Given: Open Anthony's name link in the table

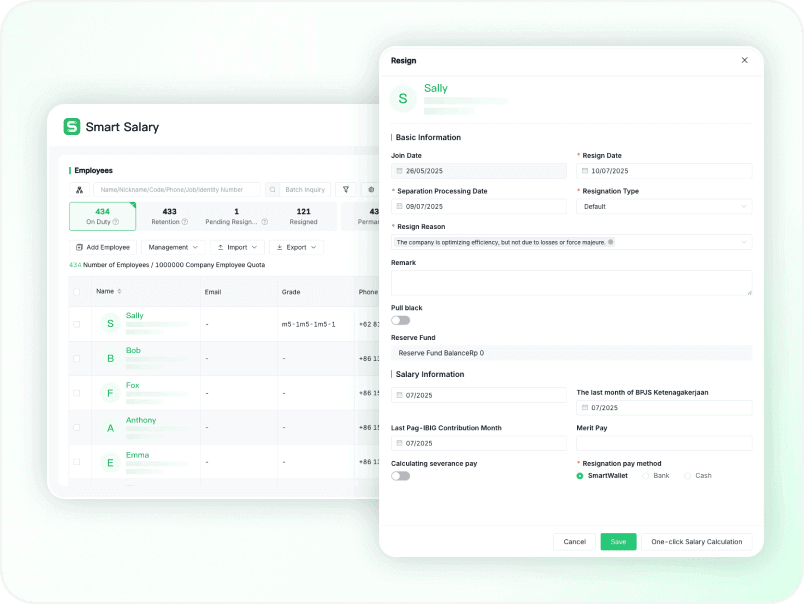Looking at the screenshot, I should [141, 420].
